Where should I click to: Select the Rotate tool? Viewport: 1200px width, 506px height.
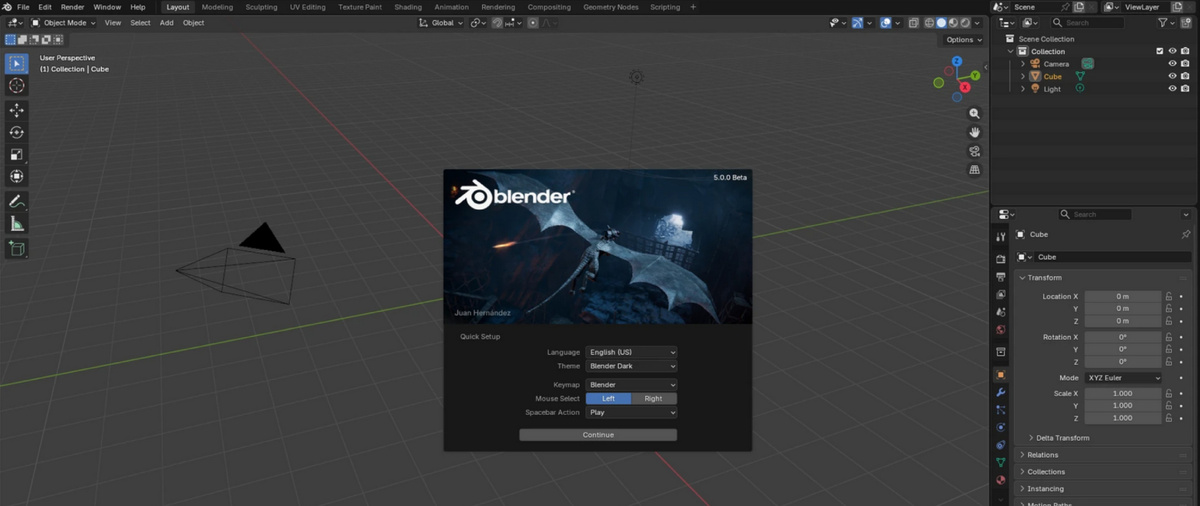(16, 132)
